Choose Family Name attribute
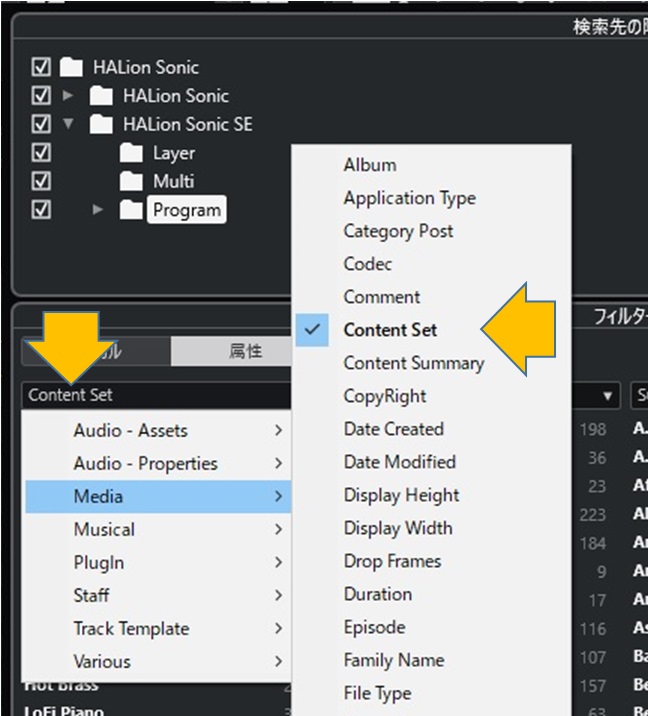The width and height of the screenshot is (648, 716). coord(432,660)
